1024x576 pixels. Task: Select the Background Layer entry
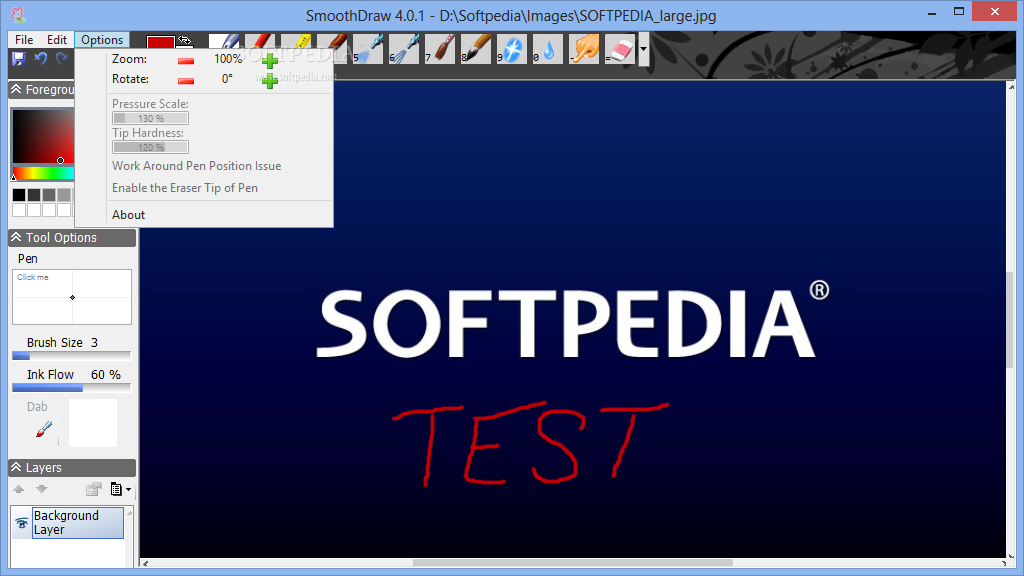pyautogui.click(x=78, y=522)
